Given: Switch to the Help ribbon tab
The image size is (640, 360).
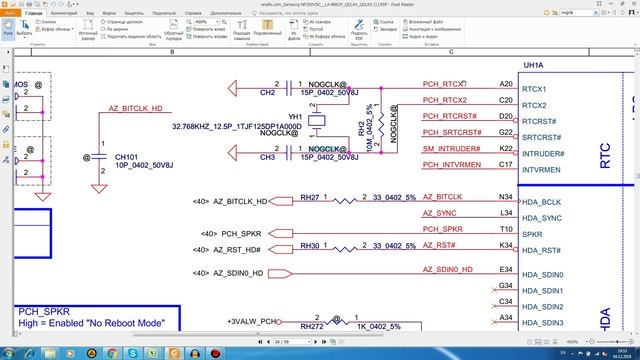Looking at the screenshot, I should [193, 13].
